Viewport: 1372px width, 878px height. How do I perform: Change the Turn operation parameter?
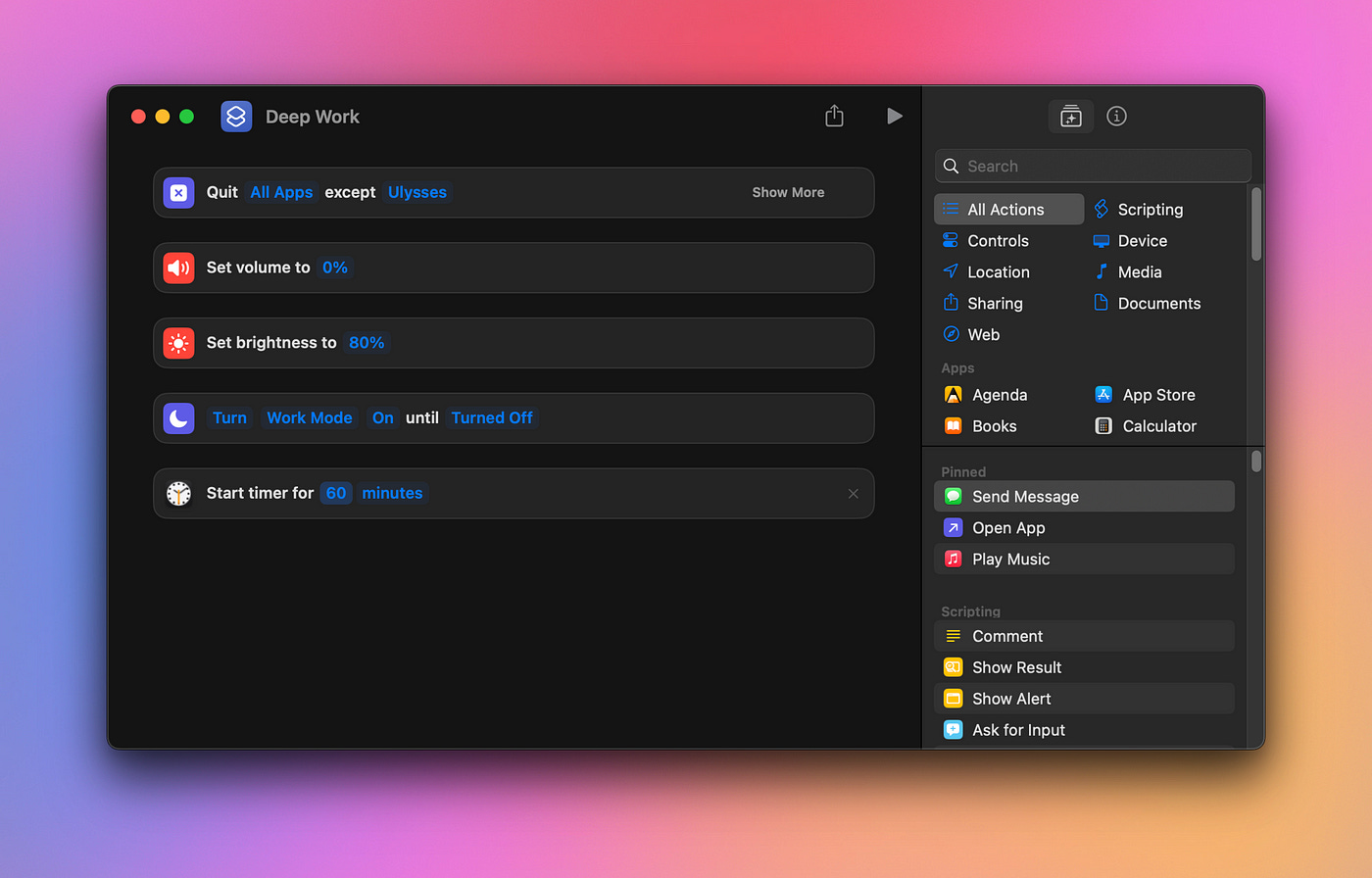click(x=229, y=418)
